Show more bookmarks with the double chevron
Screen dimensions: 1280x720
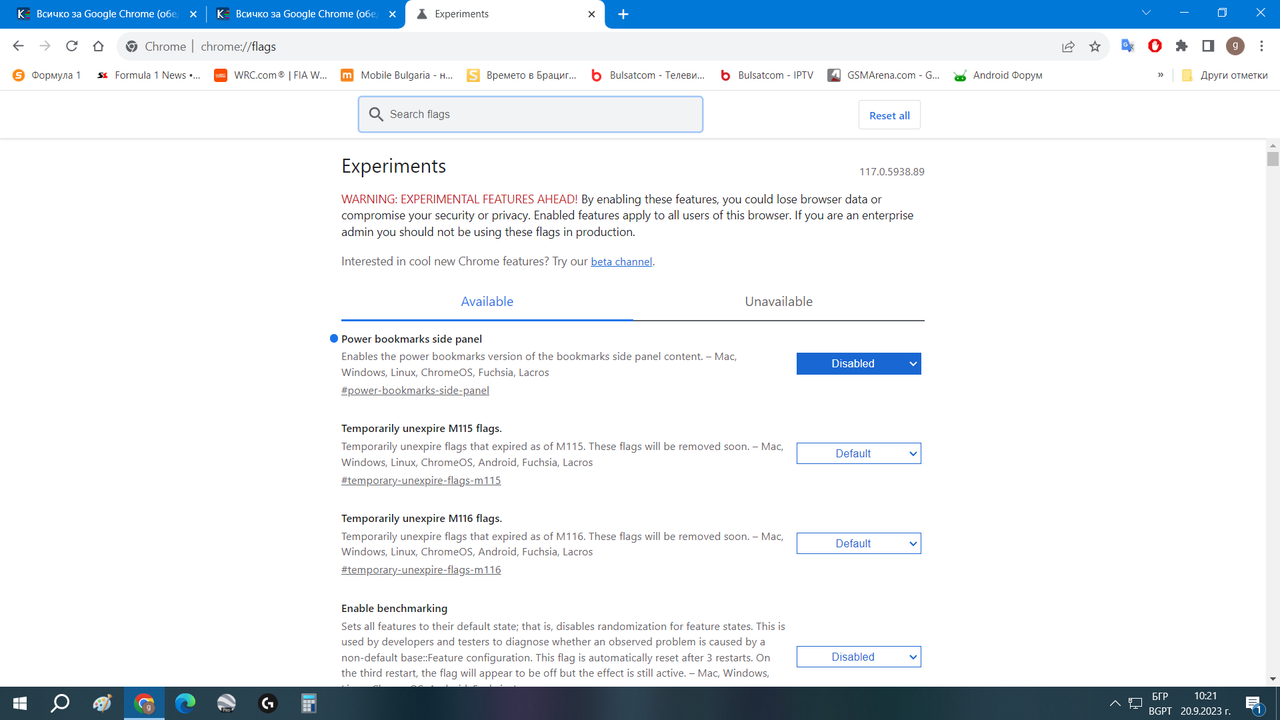[1160, 75]
